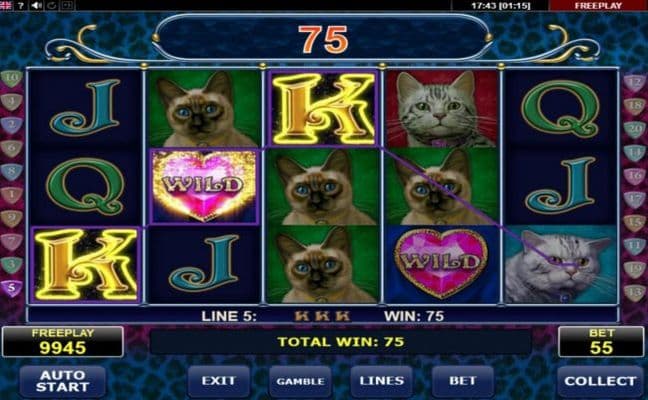Click the glowing Wild heart symbol
The height and width of the screenshot is (400, 648).
click(x=204, y=186)
